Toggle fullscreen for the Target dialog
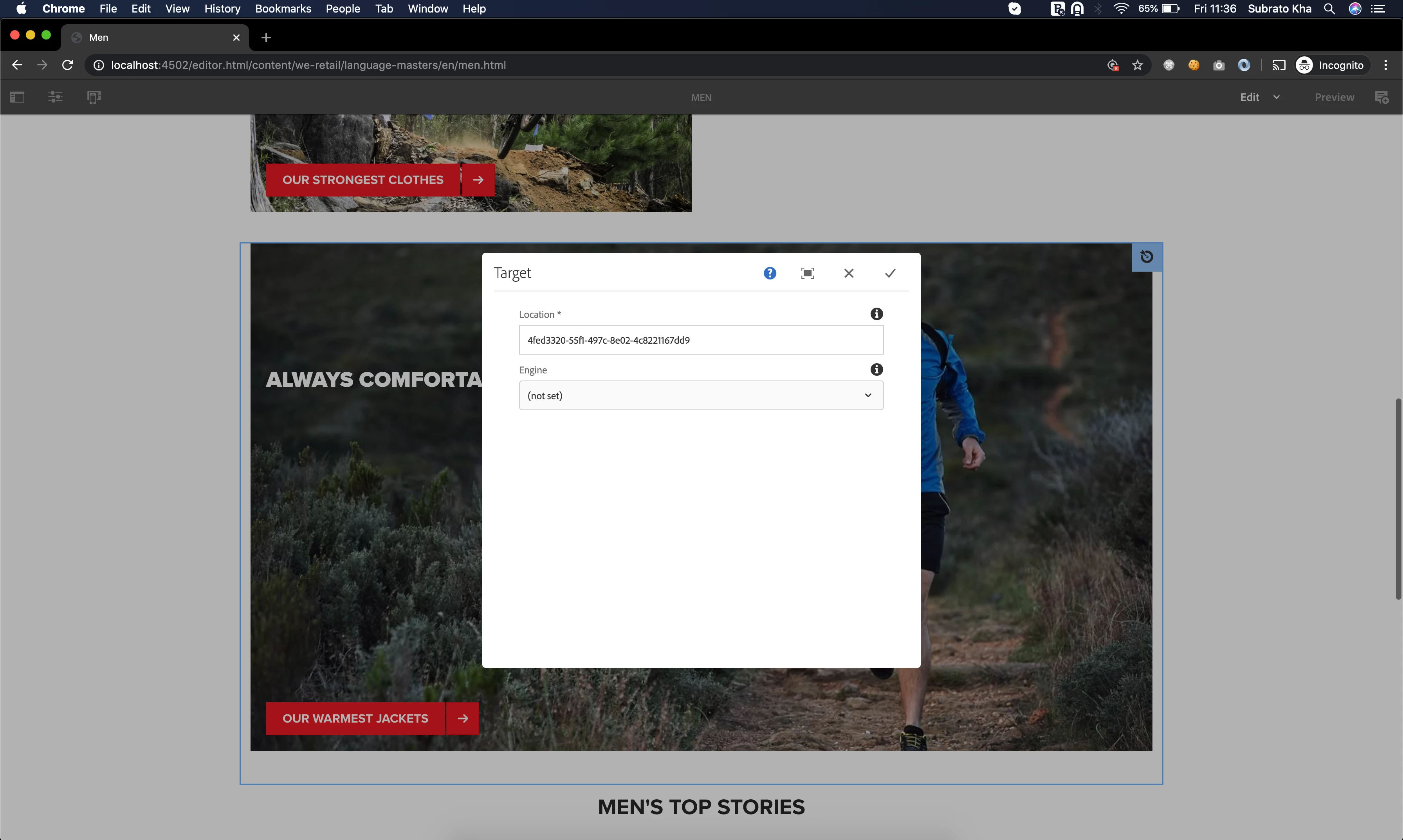Screen dimensions: 1403x840 808,273
